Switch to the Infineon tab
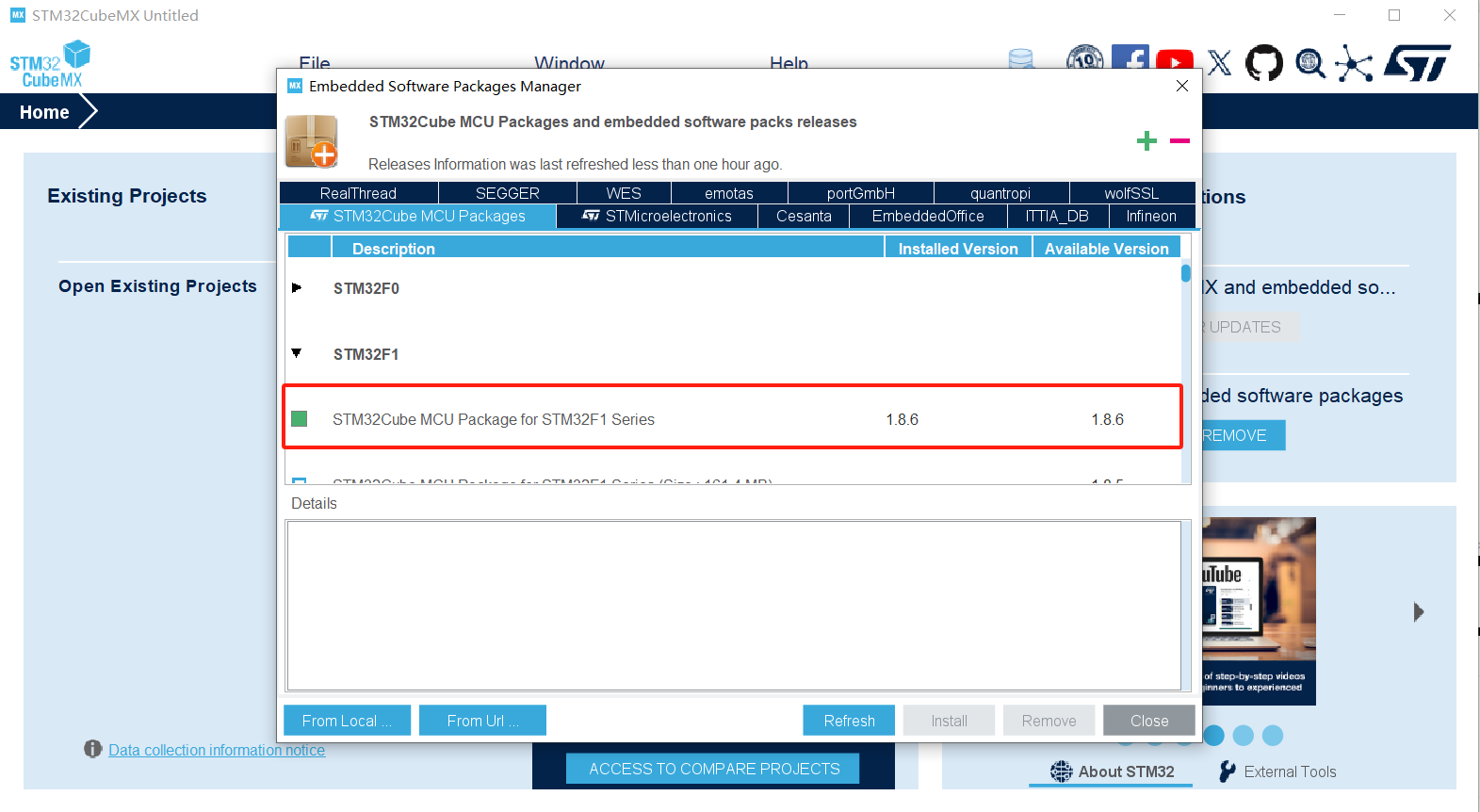The height and width of the screenshot is (812, 1480). (1151, 217)
